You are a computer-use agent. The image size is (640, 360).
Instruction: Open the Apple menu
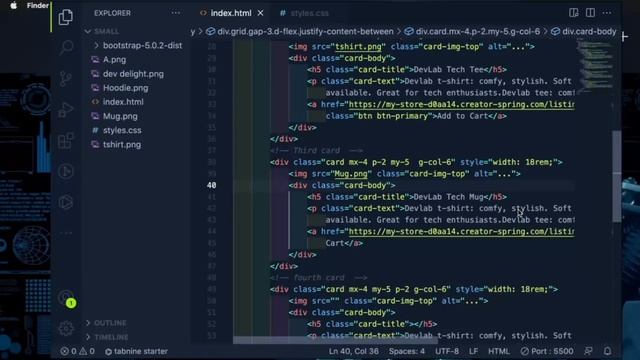click(13, 5)
